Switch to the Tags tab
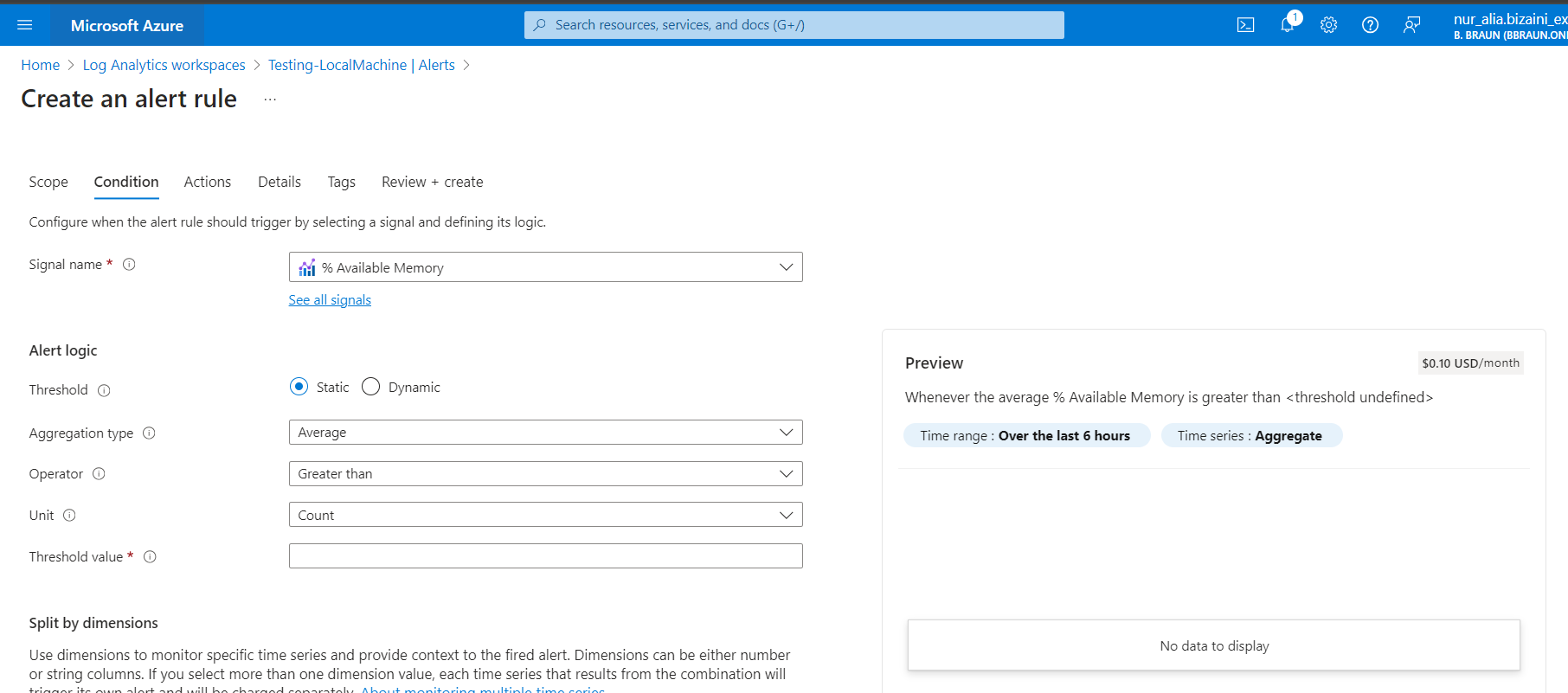This screenshot has width=1568, height=693. pos(341,182)
